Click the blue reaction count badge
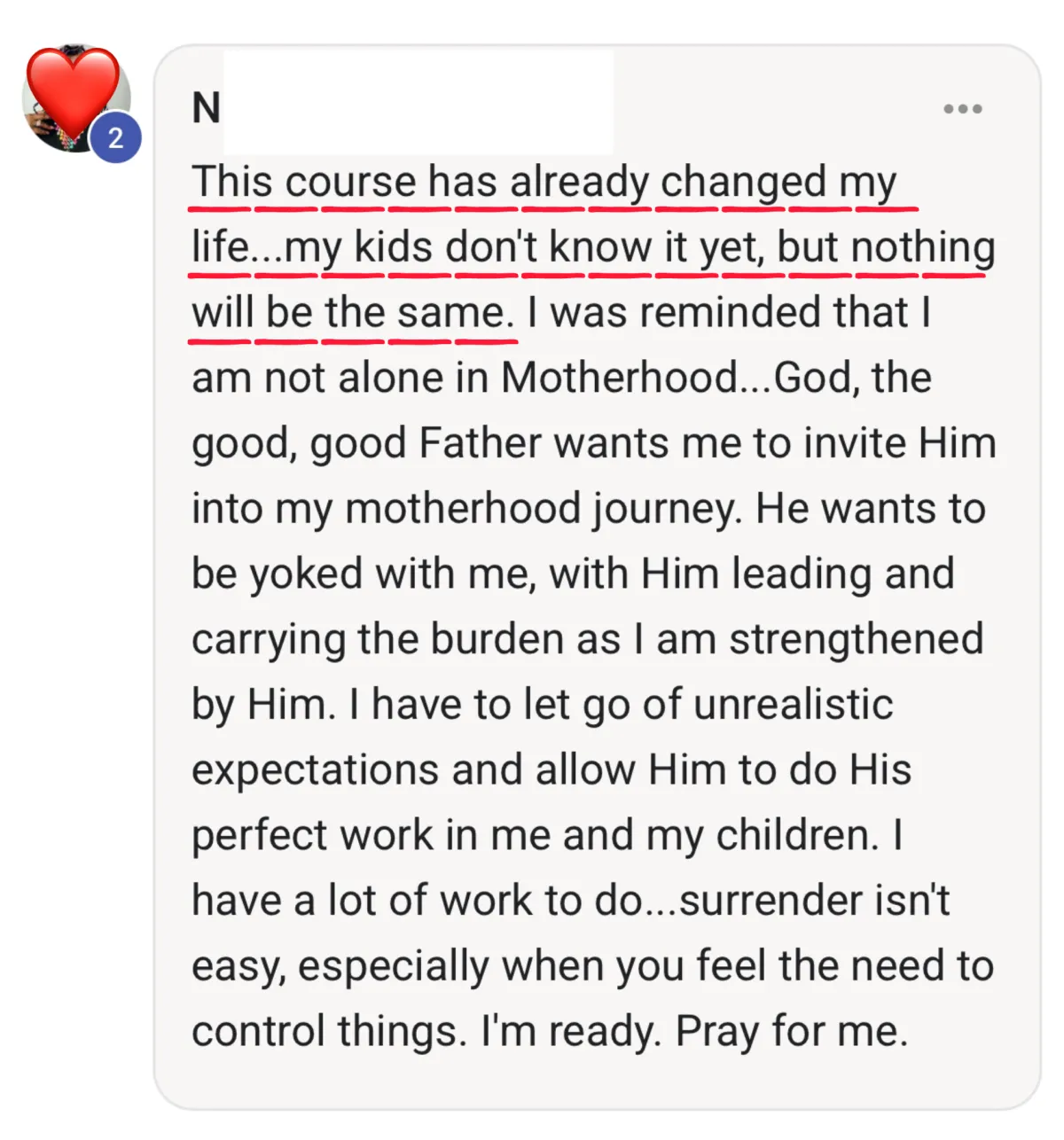Image resolution: width=1064 pixels, height=1140 pixels. 115,138
